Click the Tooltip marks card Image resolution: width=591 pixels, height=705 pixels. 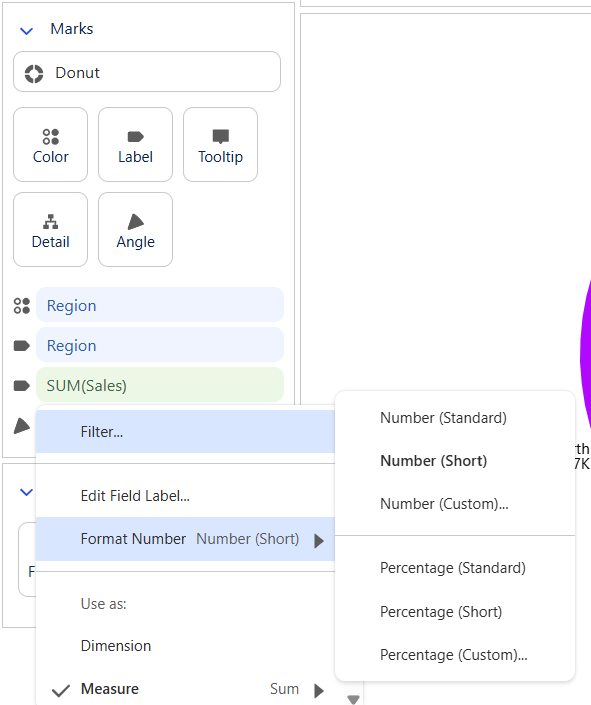220,144
